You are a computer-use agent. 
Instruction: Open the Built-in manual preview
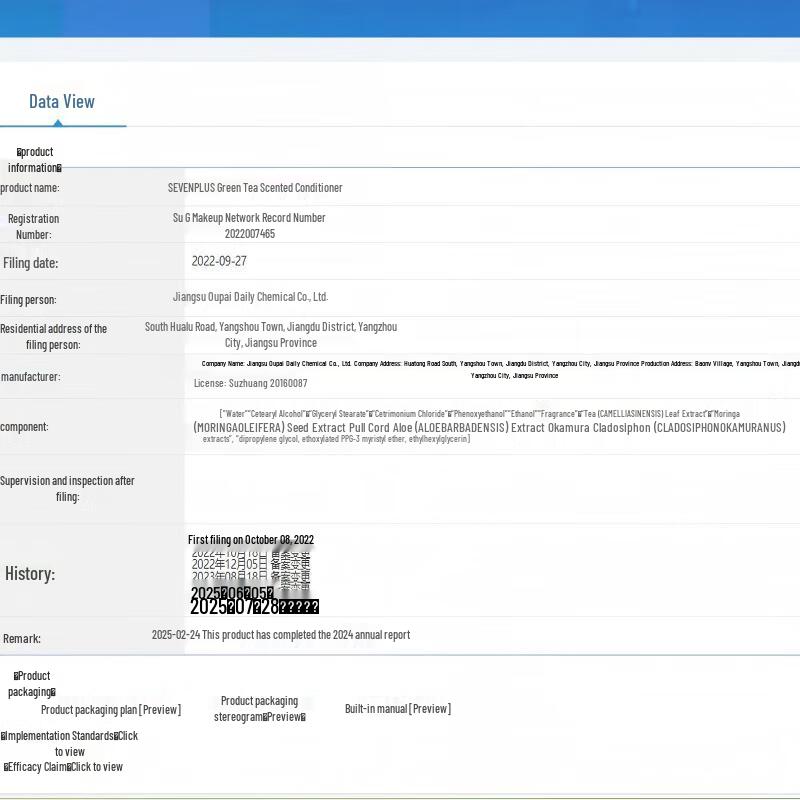point(397,709)
